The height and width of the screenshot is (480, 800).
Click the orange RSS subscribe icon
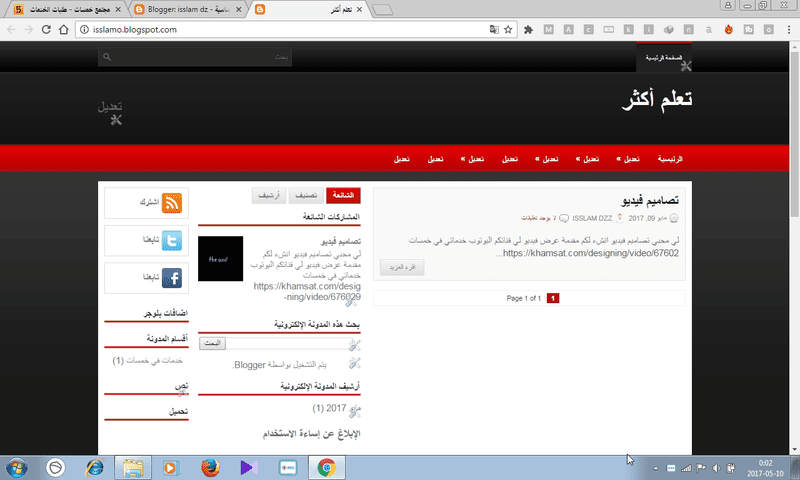(172, 203)
